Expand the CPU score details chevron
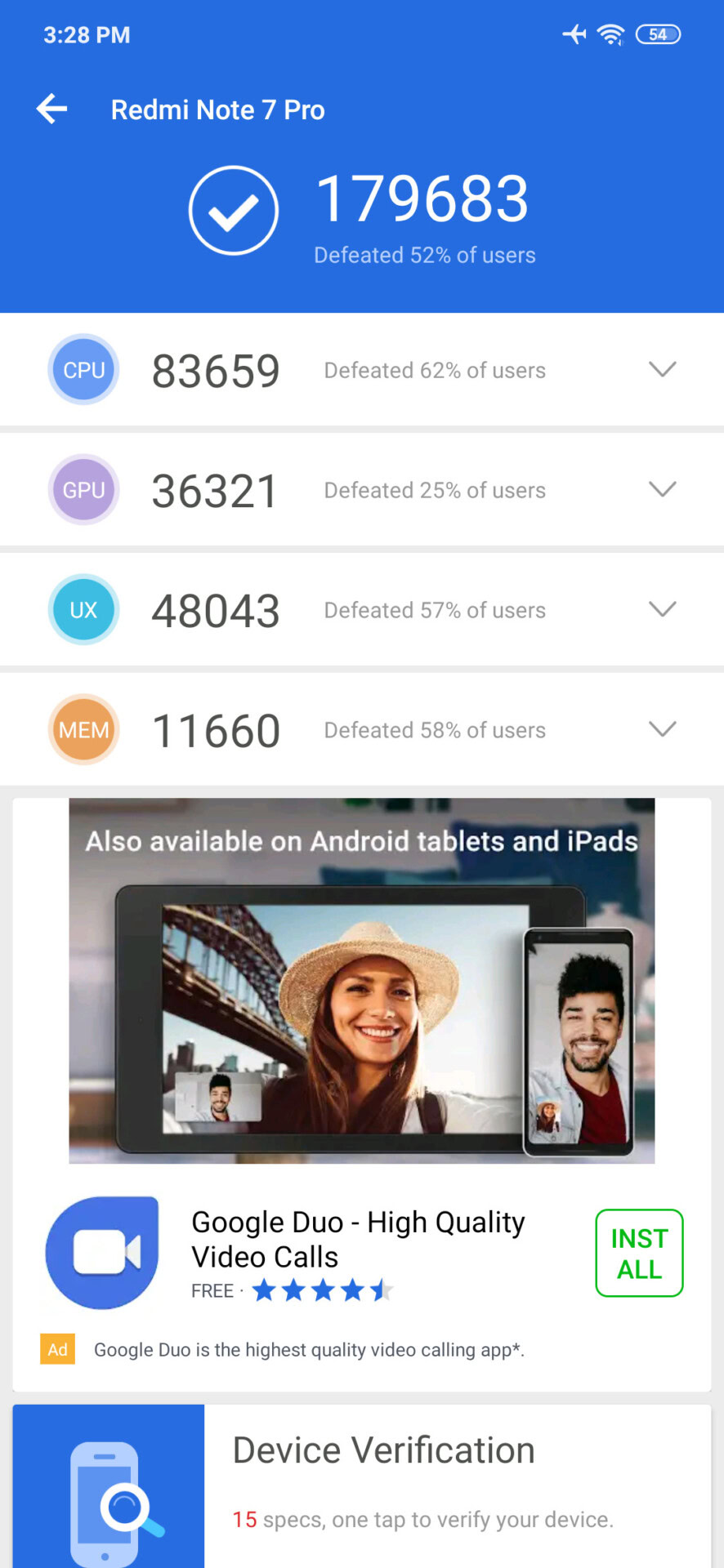This screenshot has height=1568, width=724. point(663,369)
